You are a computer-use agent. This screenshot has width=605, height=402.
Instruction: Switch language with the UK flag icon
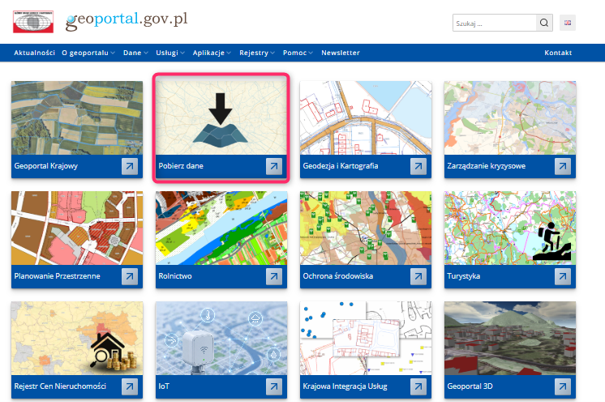568,23
